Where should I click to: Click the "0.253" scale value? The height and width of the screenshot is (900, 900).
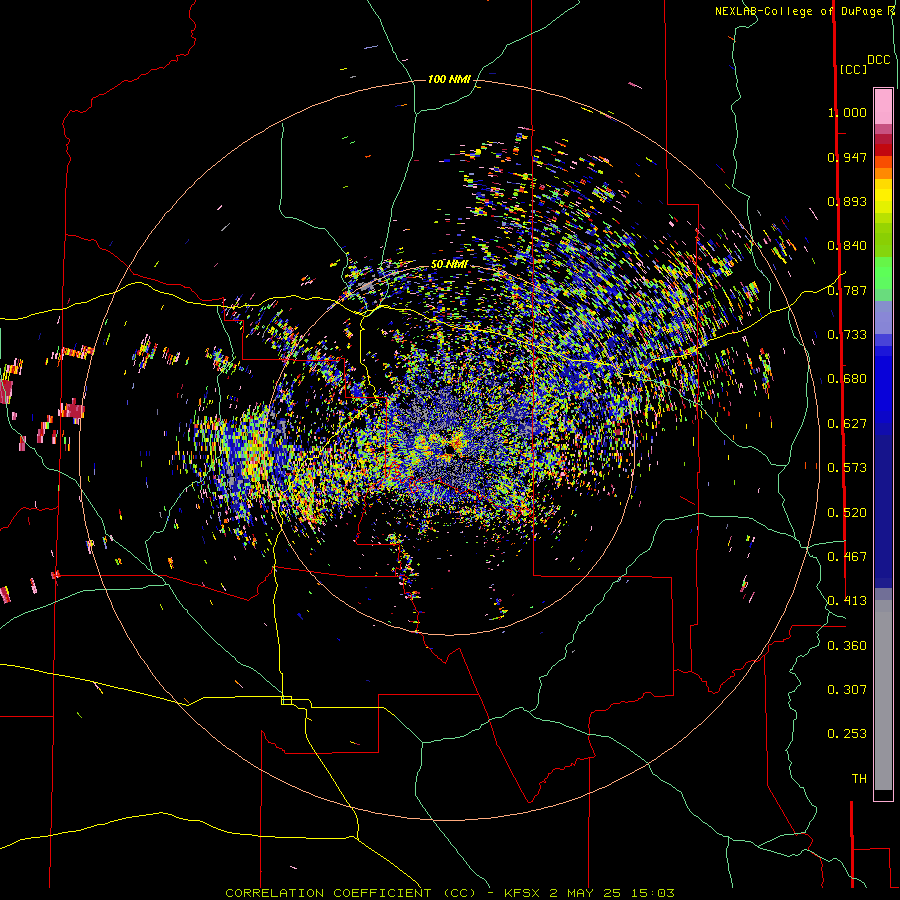tap(847, 734)
